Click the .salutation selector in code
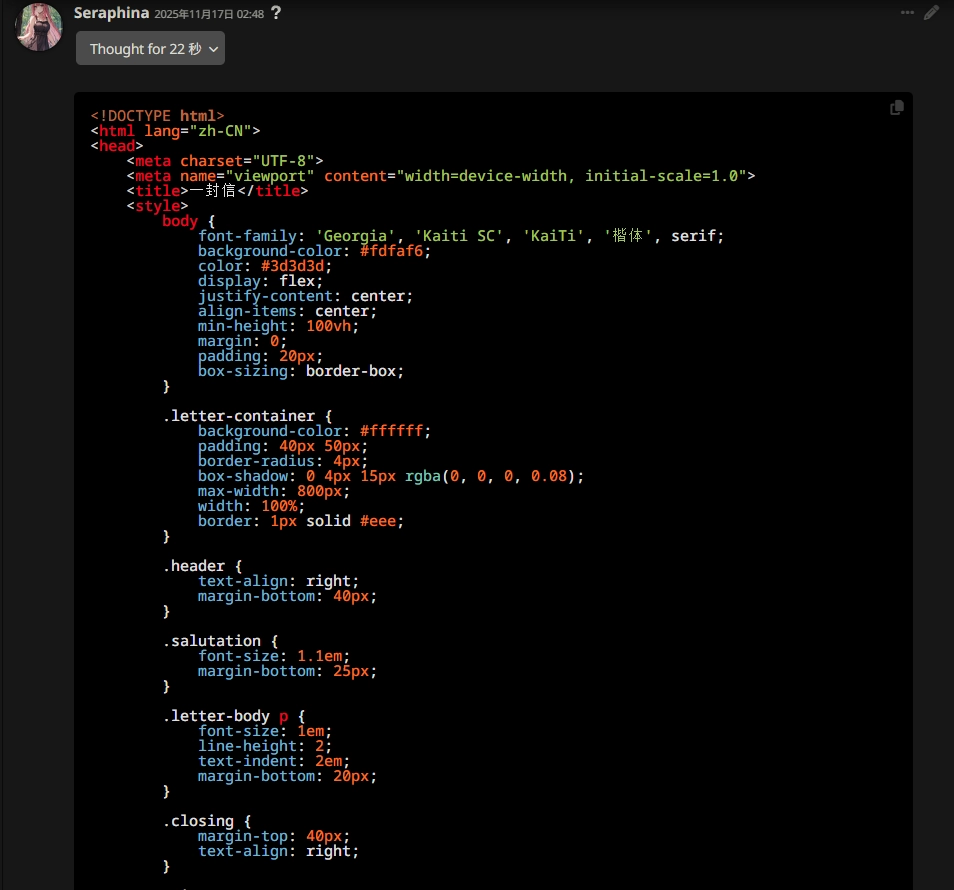 click(x=215, y=641)
